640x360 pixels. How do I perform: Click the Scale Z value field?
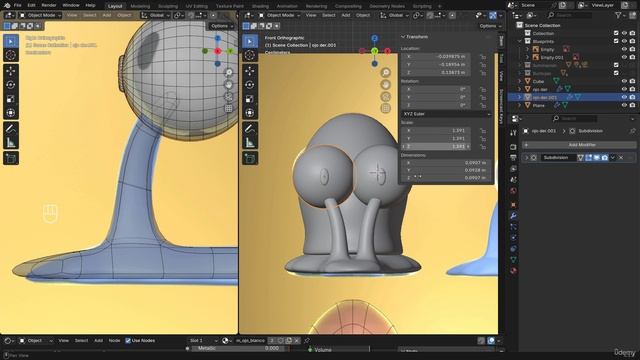(x=436, y=146)
